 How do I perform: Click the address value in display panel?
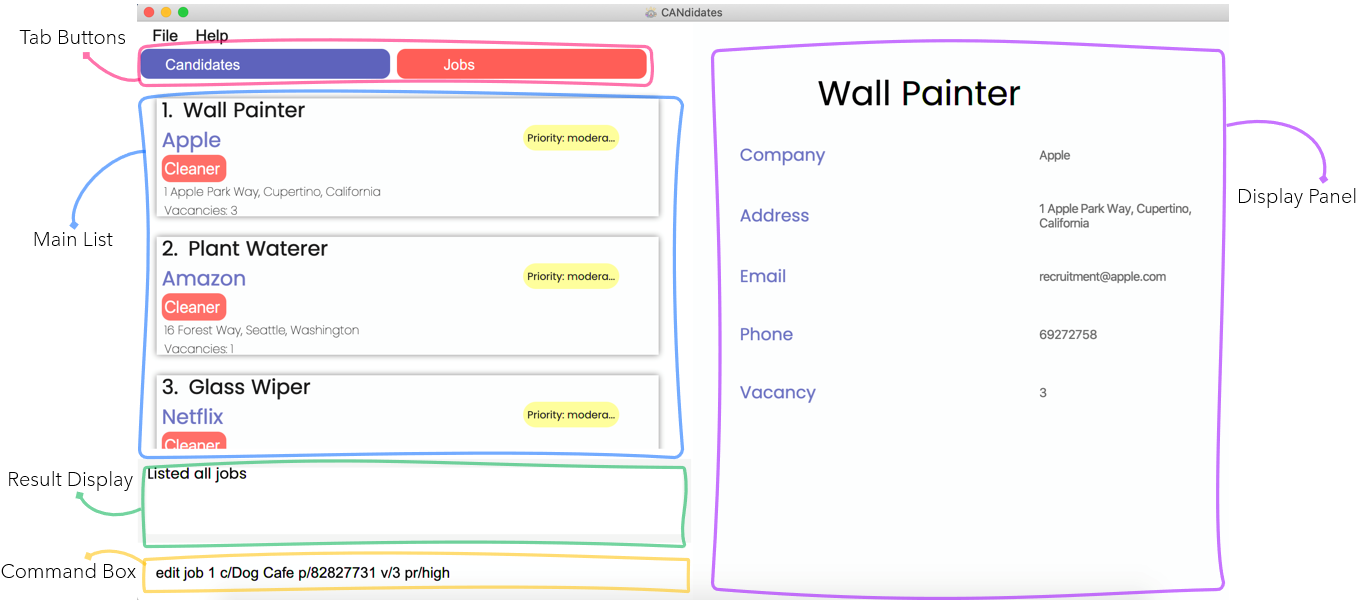pos(1115,216)
